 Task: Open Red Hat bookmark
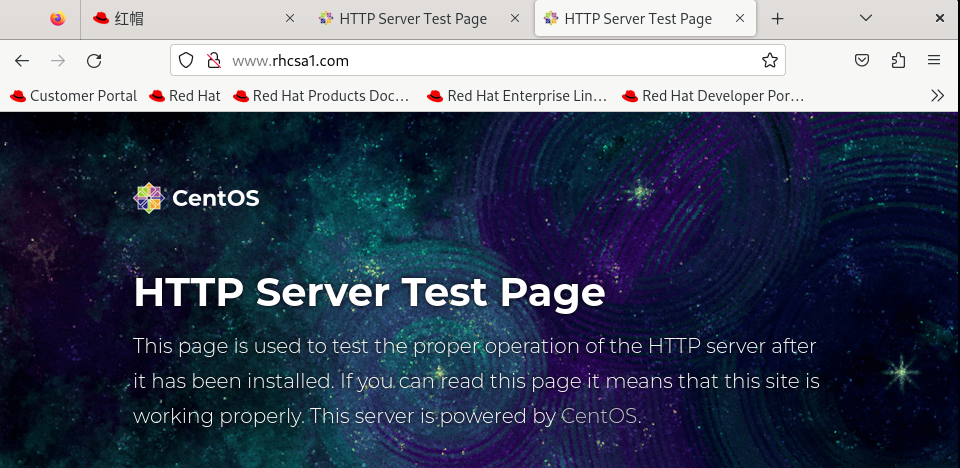[185, 96]
